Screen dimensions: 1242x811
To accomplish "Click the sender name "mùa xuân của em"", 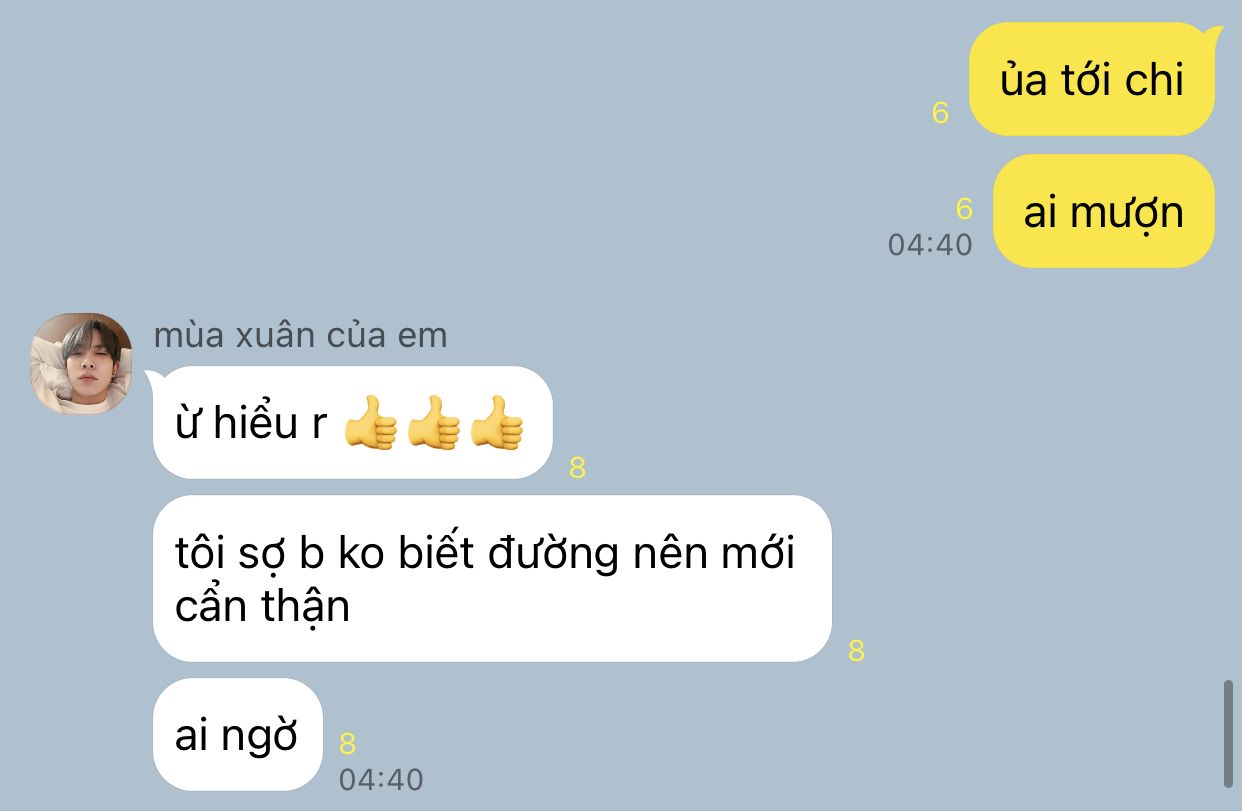I will (300, 335).
